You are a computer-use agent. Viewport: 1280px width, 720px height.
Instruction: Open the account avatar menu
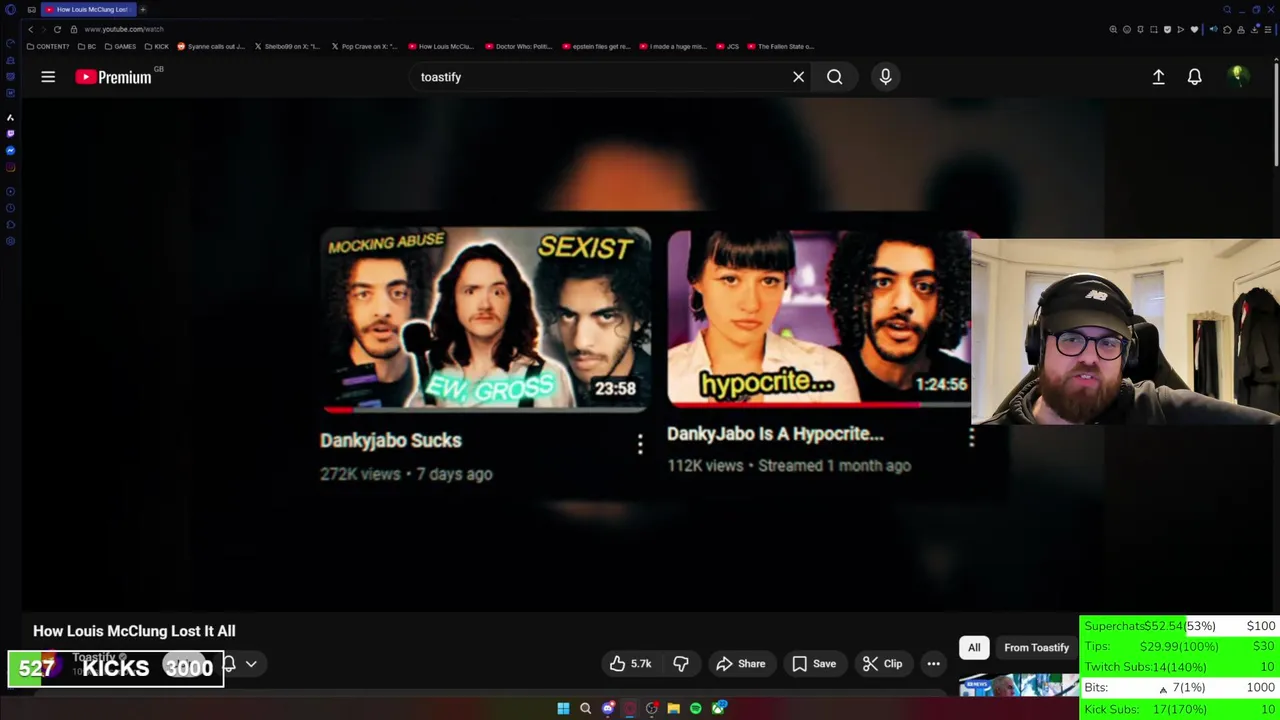coord(1237,76)
